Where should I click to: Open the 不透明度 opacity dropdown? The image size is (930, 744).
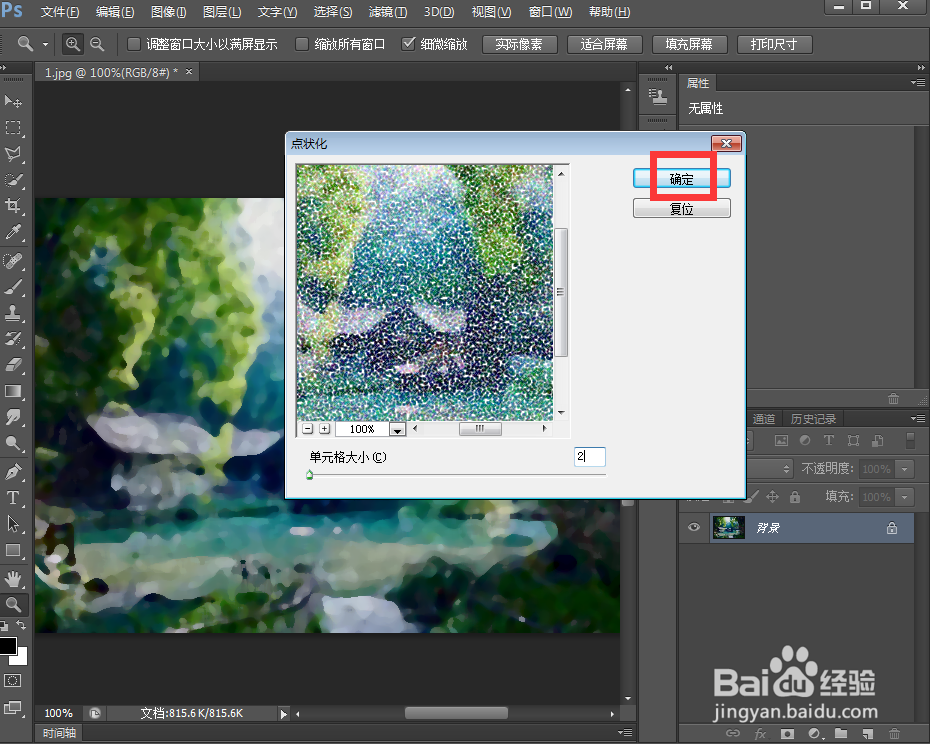(904, 468)
